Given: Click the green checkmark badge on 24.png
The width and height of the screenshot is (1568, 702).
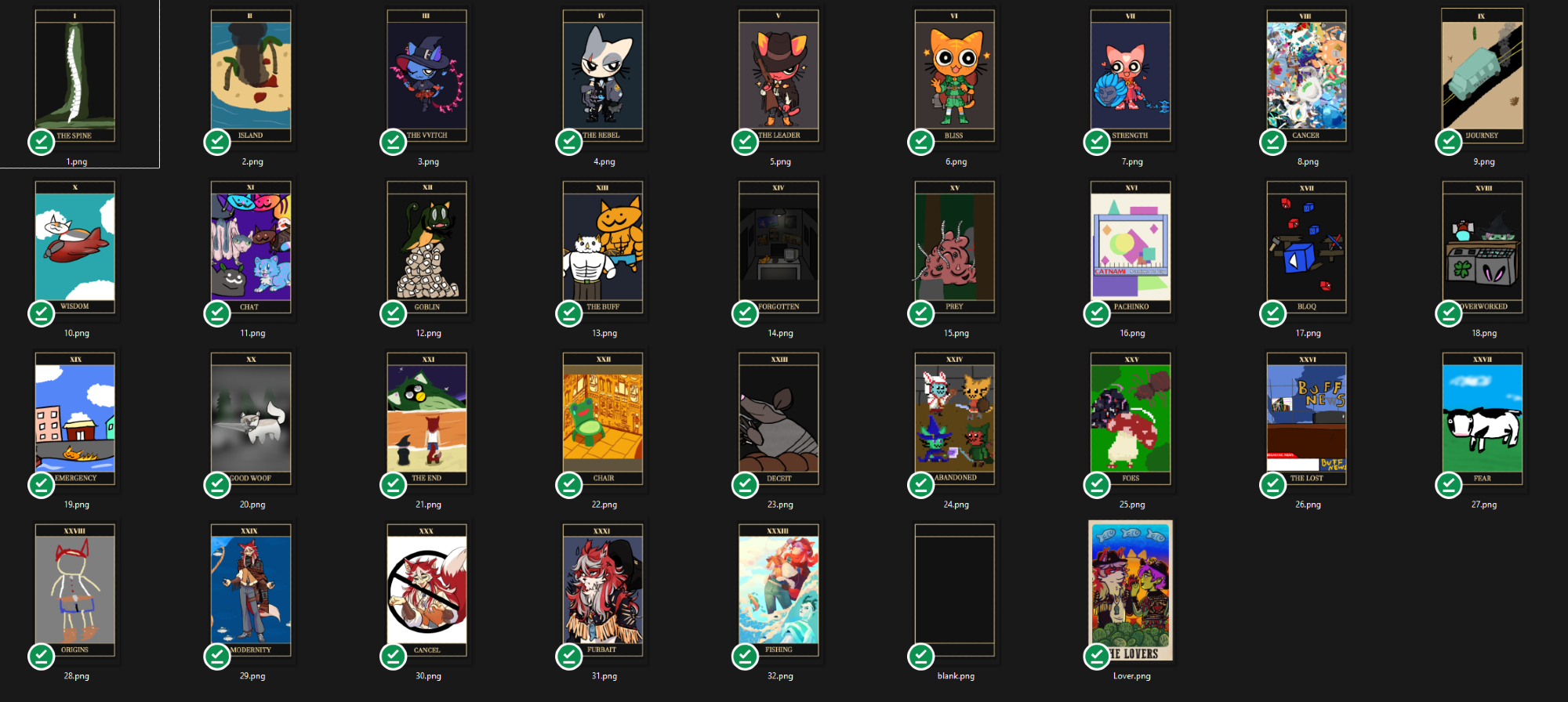Looking at the screenshot, I should 921,486.
